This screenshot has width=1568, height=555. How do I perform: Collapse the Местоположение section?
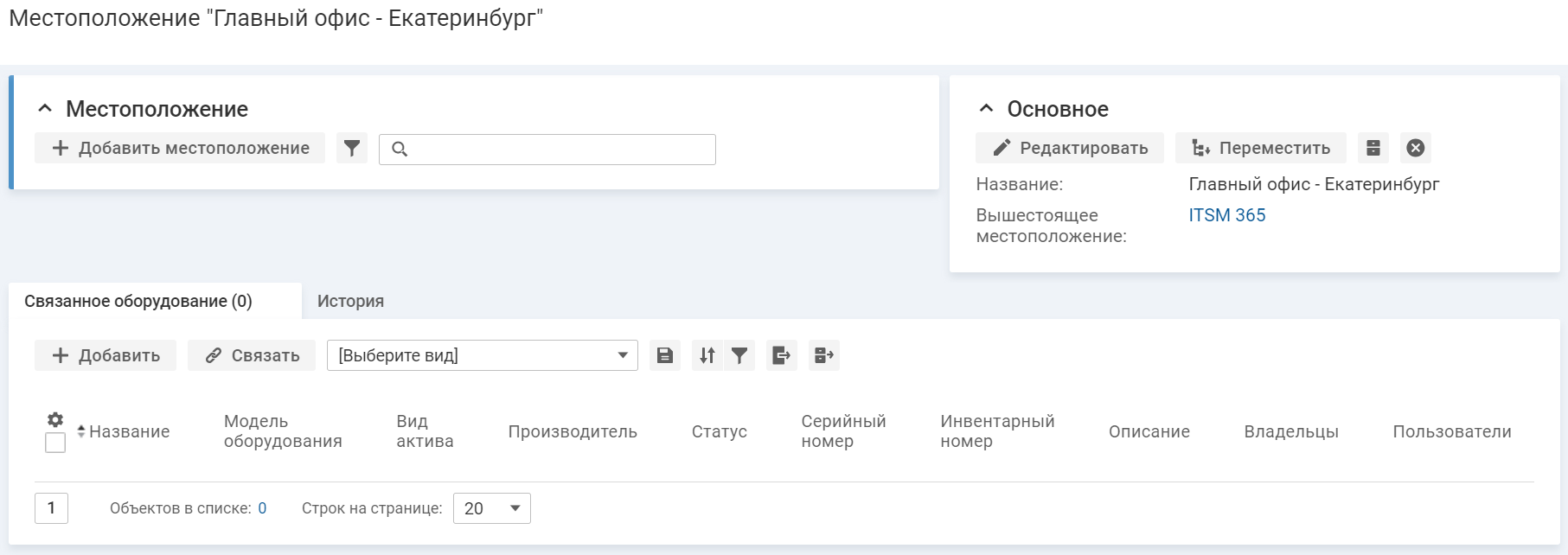coord(46,109)
